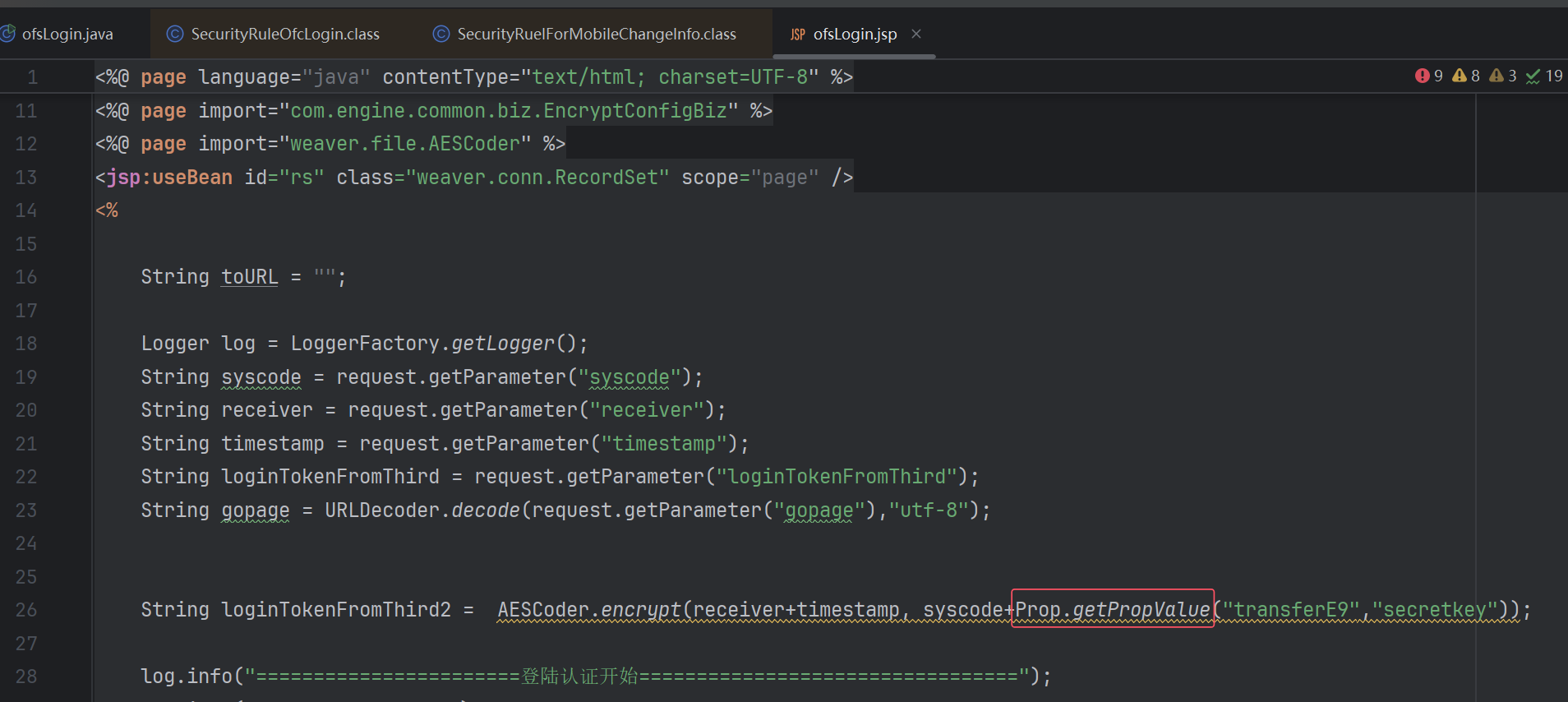This screenshot has height=702, width=1568.
Task: Click the JSP file icon on ofsLogin.jsp tab
Action: (797, 35)
